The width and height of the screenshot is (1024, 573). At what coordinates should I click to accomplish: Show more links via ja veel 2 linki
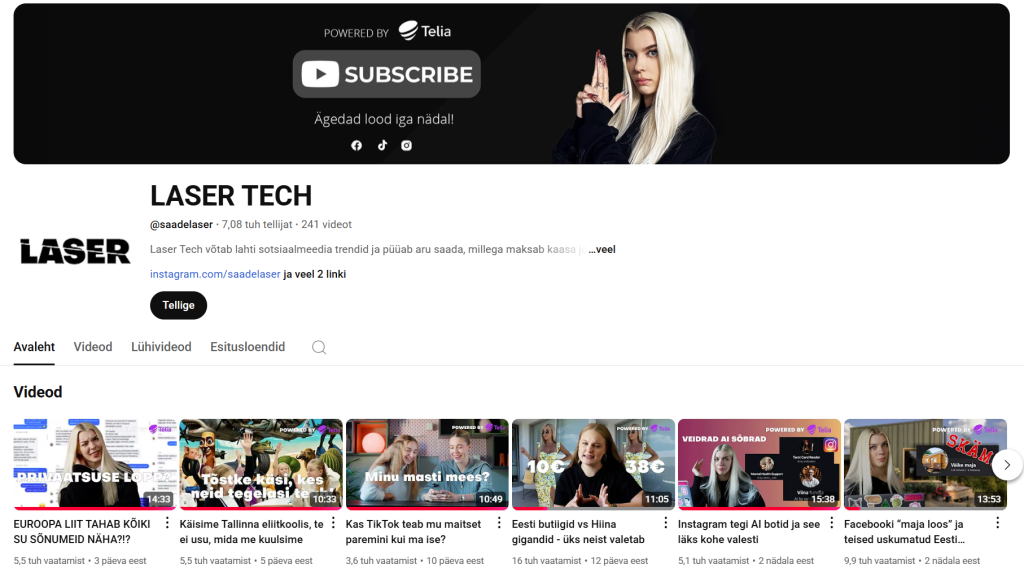pyautogui.click(x=315, y=274)
